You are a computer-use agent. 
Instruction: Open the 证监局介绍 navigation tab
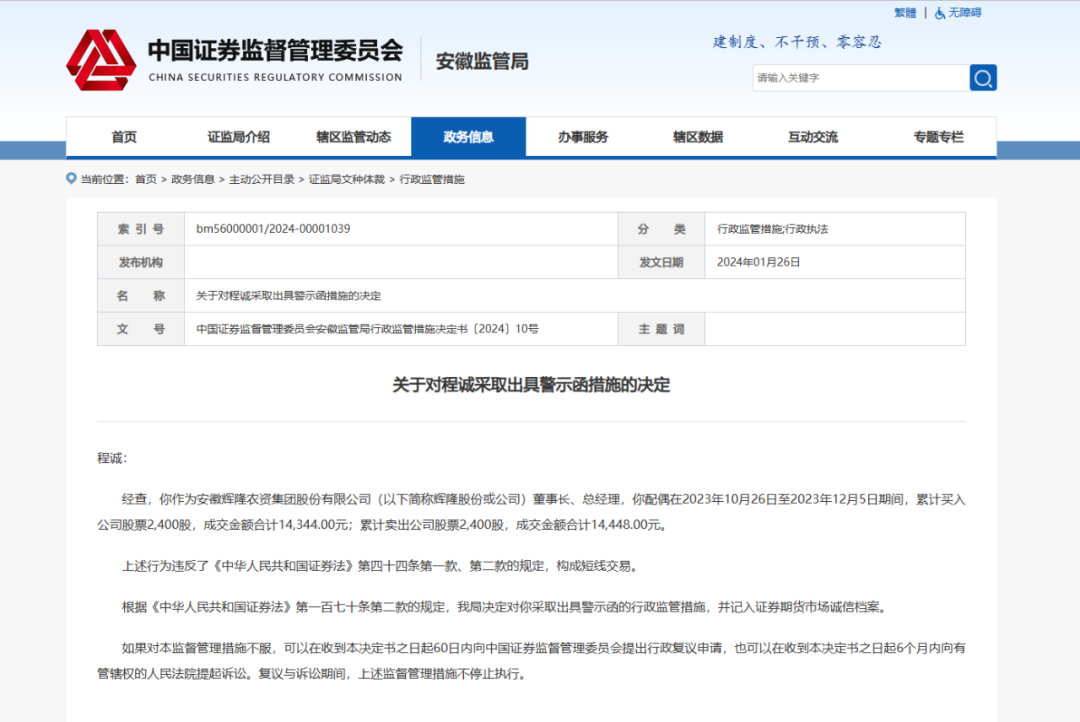239,137
